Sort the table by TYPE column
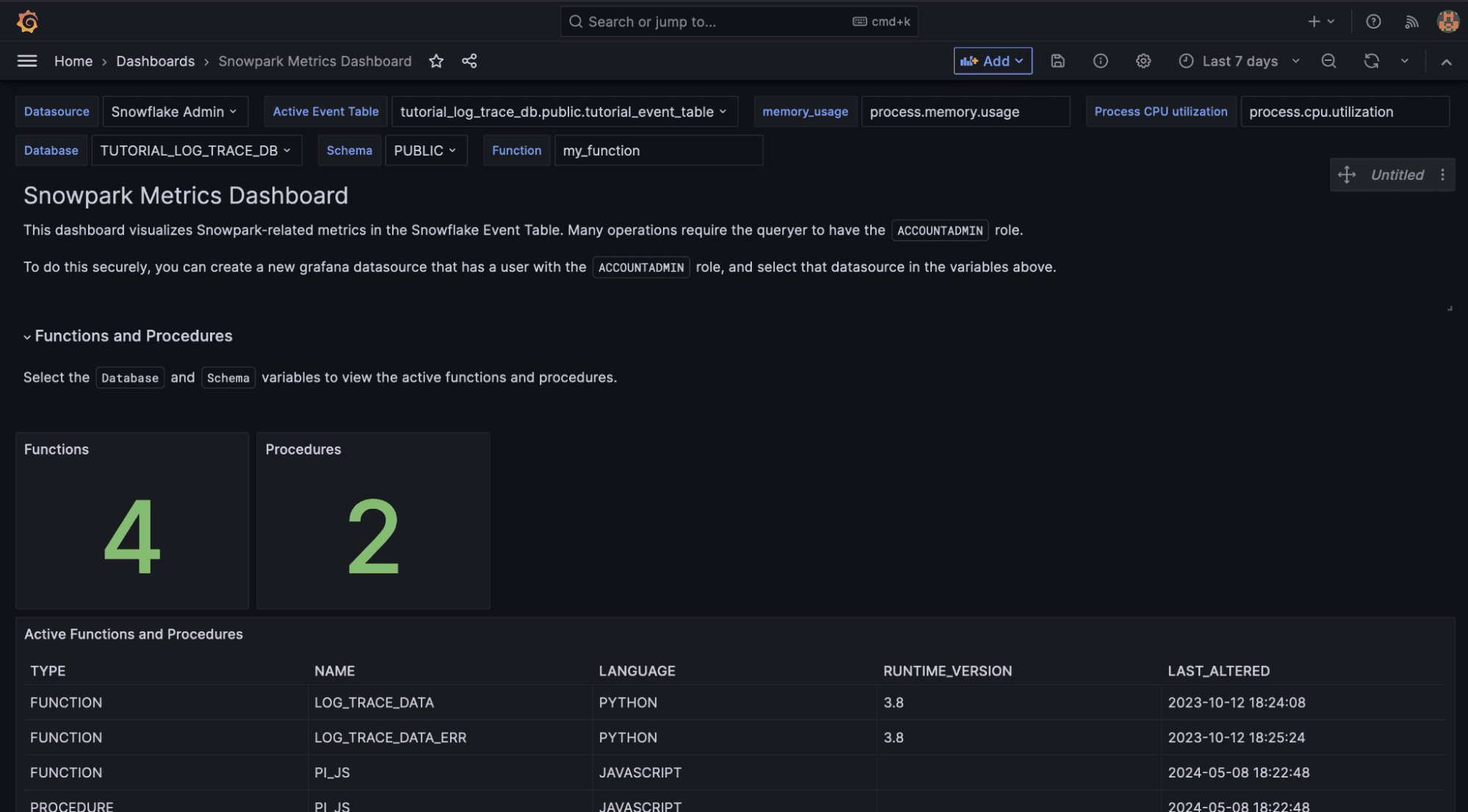 (48, 671)
